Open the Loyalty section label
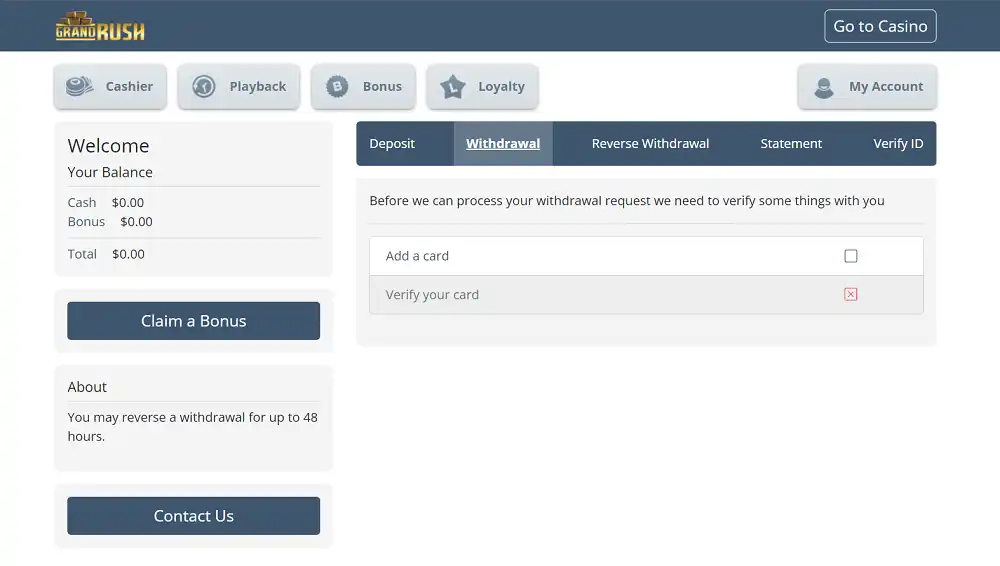This screenshot has height=566, width=1000. point(501,87)
